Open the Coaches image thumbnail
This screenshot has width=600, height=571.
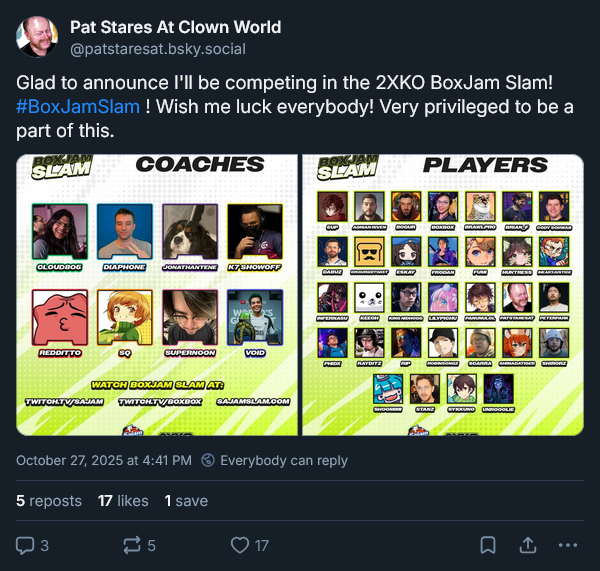[157, 295]
